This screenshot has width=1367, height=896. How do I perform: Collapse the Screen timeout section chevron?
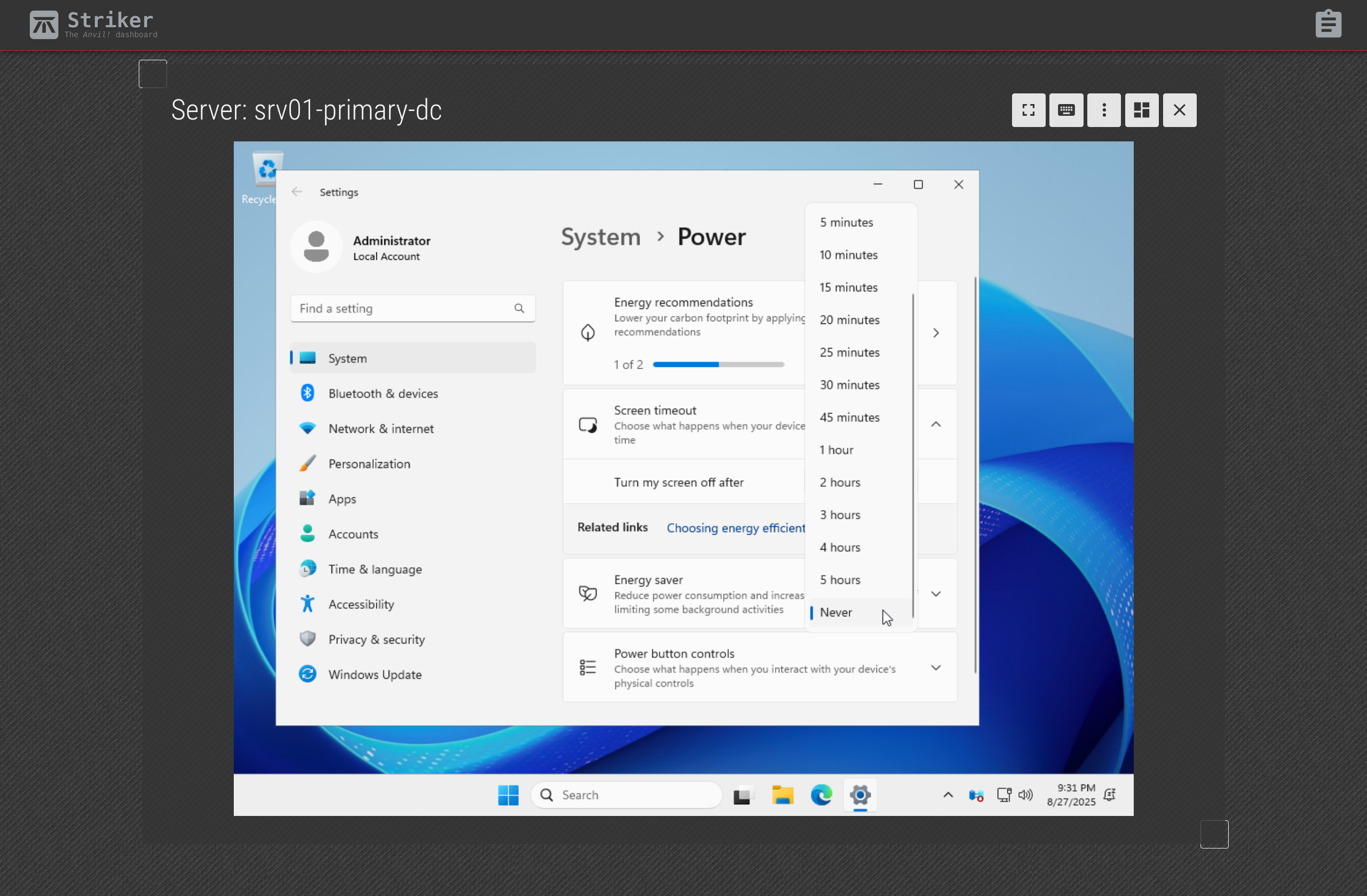(936, 424)
